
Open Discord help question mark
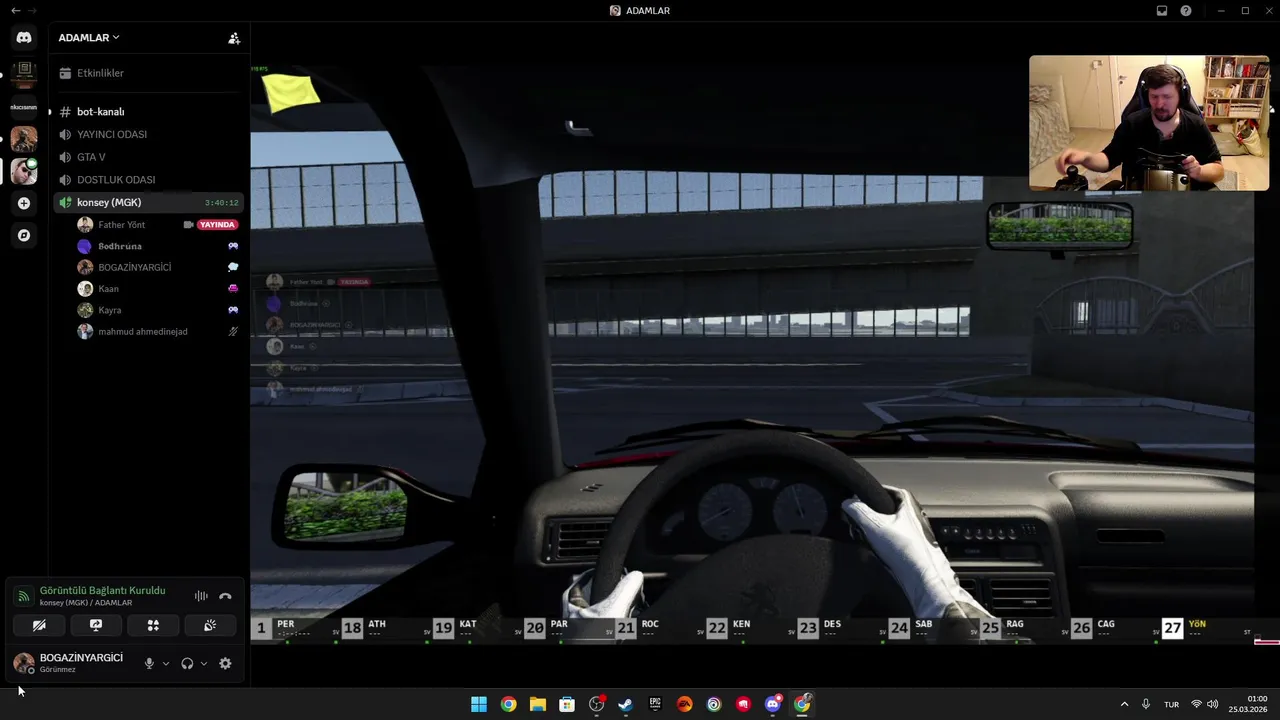pyautogui.click(x=1186, y=10)
